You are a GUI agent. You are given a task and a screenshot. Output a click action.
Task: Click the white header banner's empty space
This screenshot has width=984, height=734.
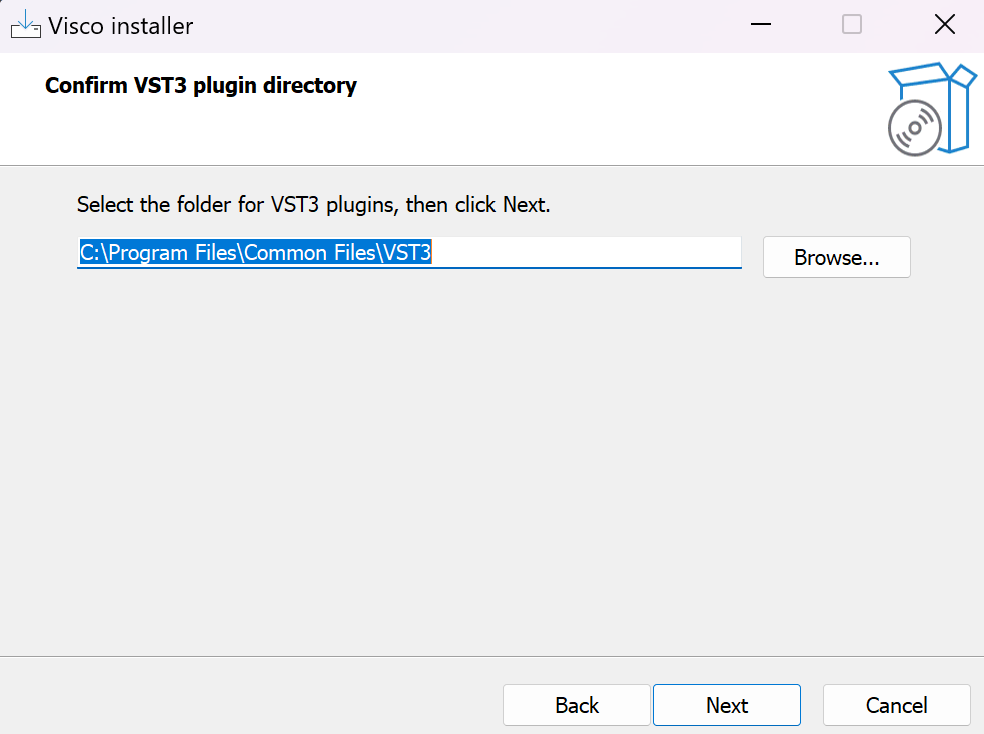click(x=600, y=110)
